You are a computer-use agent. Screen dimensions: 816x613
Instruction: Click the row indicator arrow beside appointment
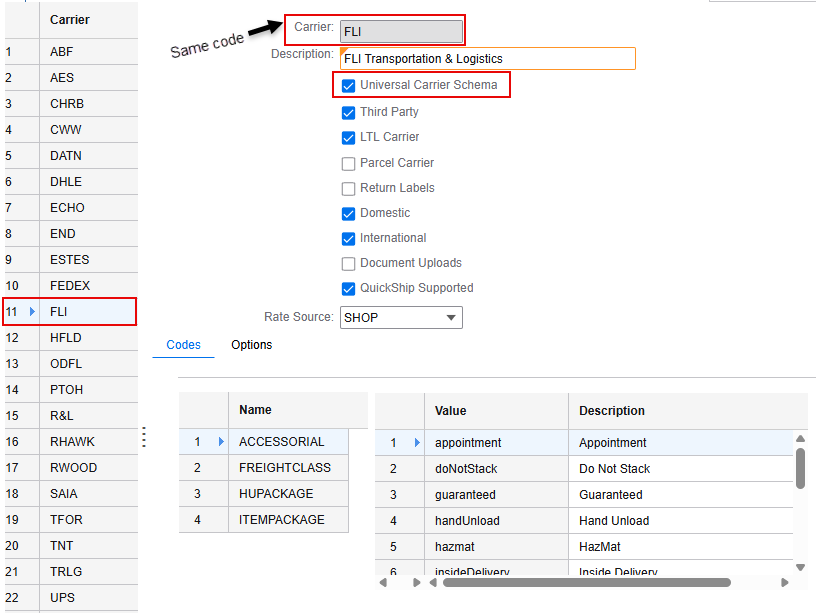(417, 443)
